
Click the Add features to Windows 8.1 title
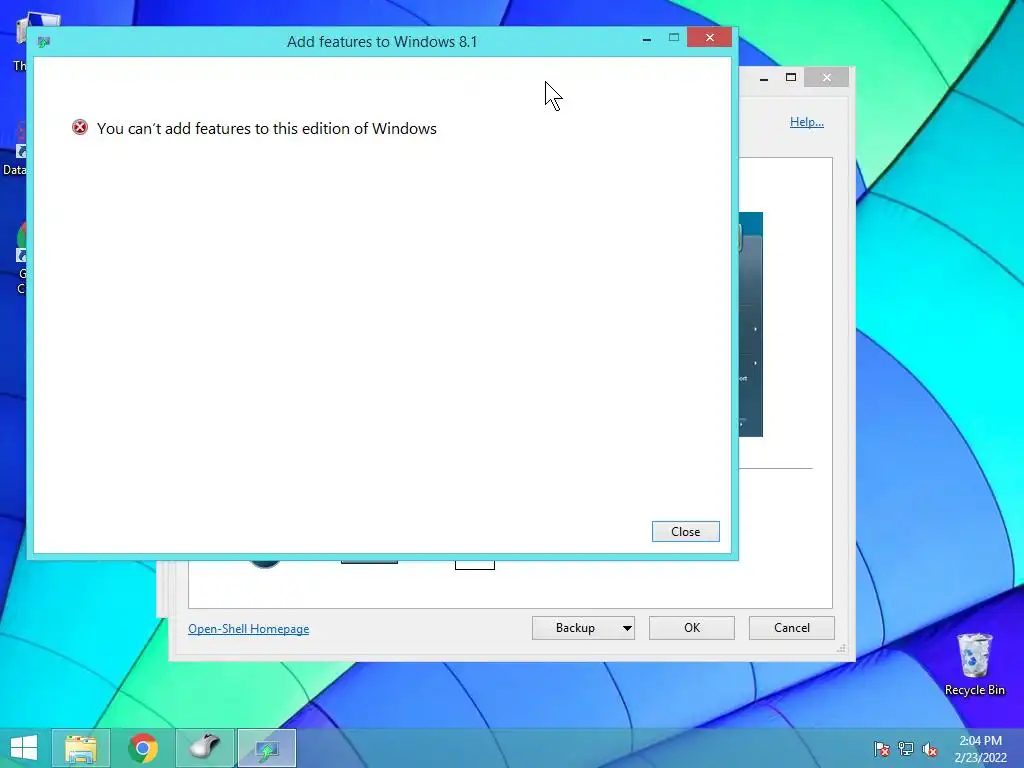[382, 42]
